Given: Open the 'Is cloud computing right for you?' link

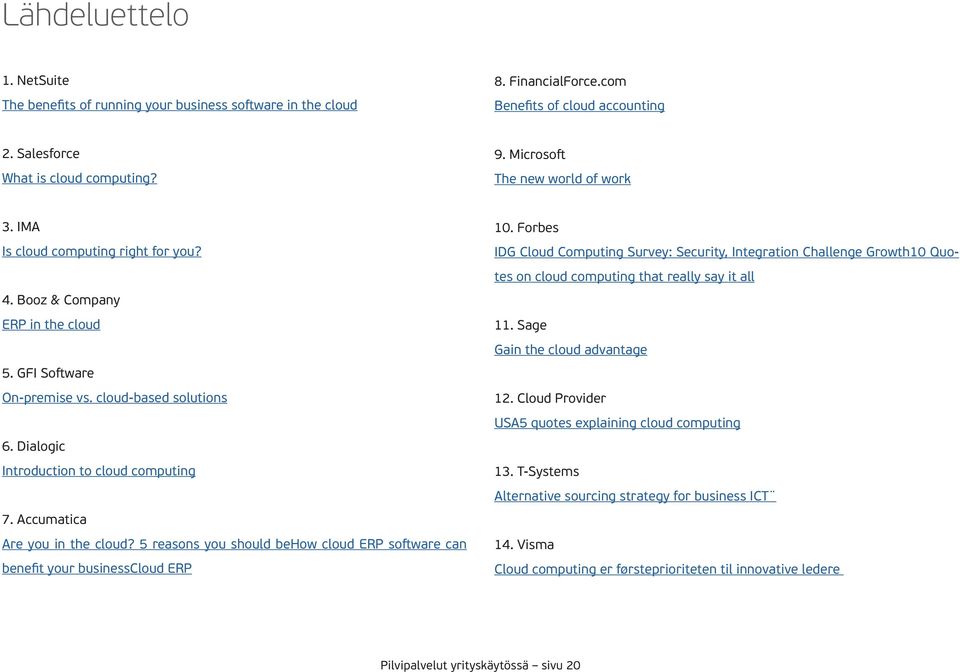Looking at the screenshot, I should pos(102,252).
